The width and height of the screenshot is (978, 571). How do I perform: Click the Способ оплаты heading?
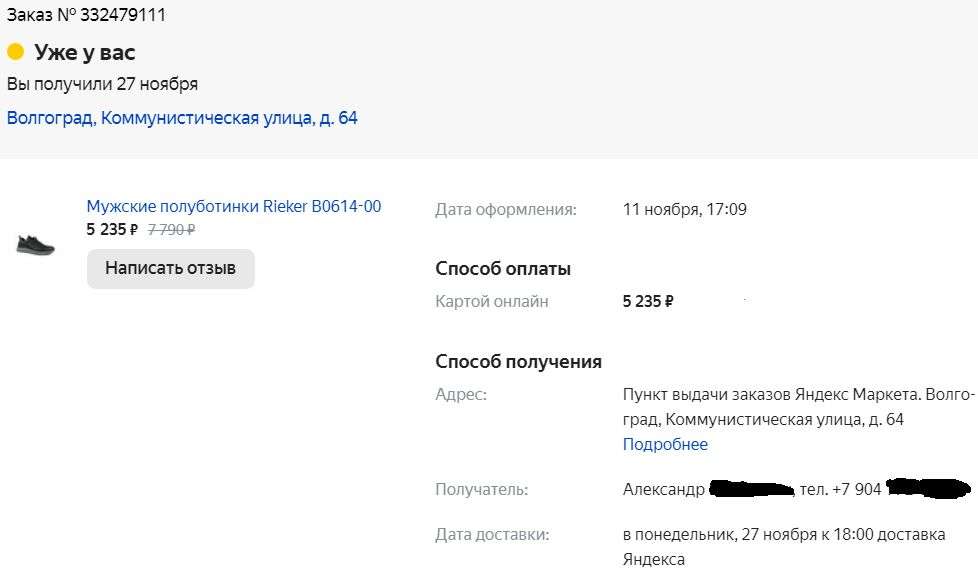coord(503,269)
